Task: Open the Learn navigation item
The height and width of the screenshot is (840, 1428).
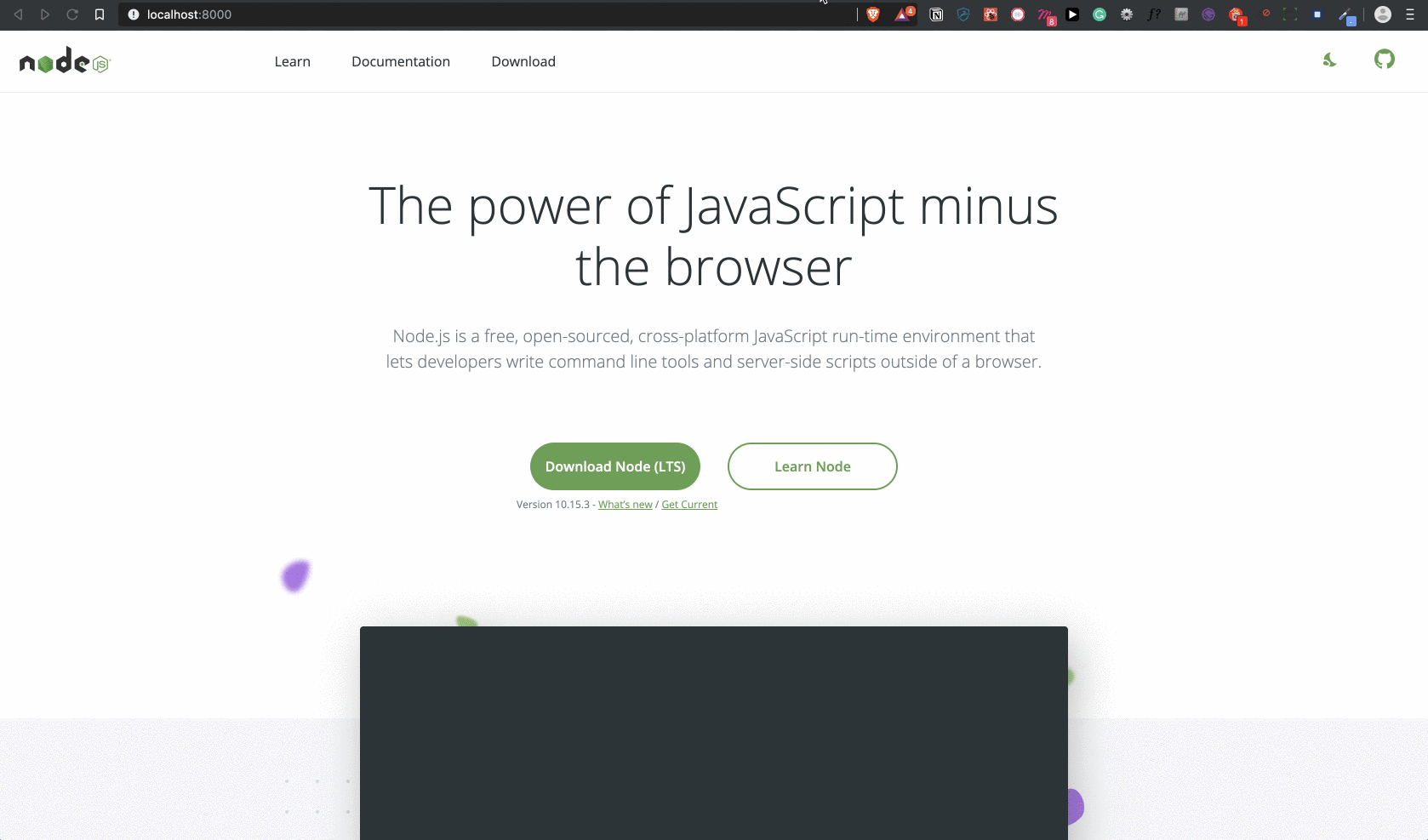Action: pyautogui.click(x=292, y=61)
